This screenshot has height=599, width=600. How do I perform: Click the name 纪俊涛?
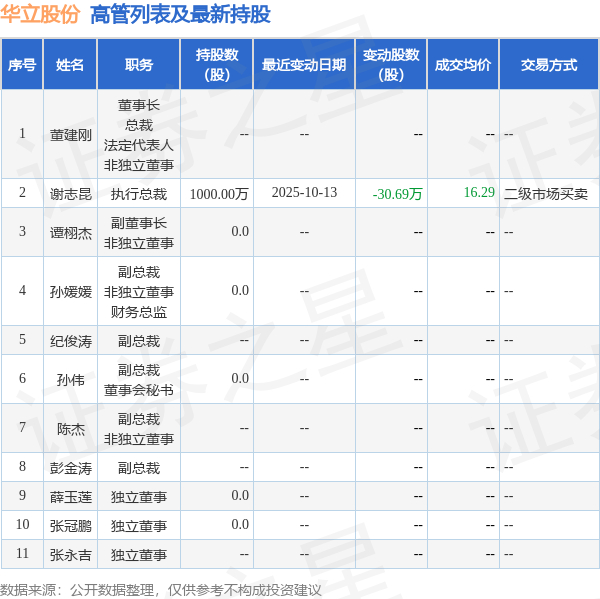[x=71, y=341]
